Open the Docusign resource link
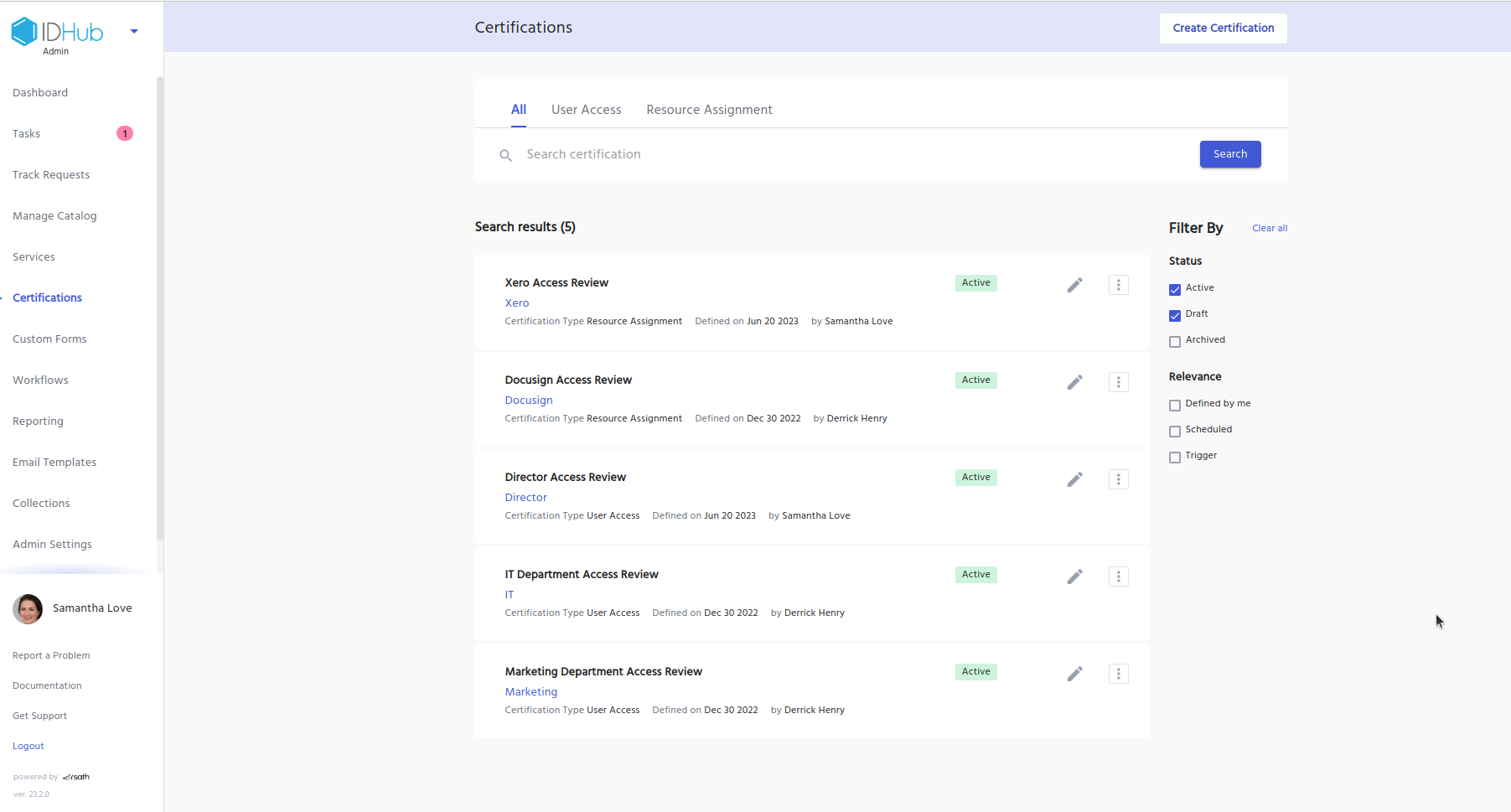 (x=528, y=401)
